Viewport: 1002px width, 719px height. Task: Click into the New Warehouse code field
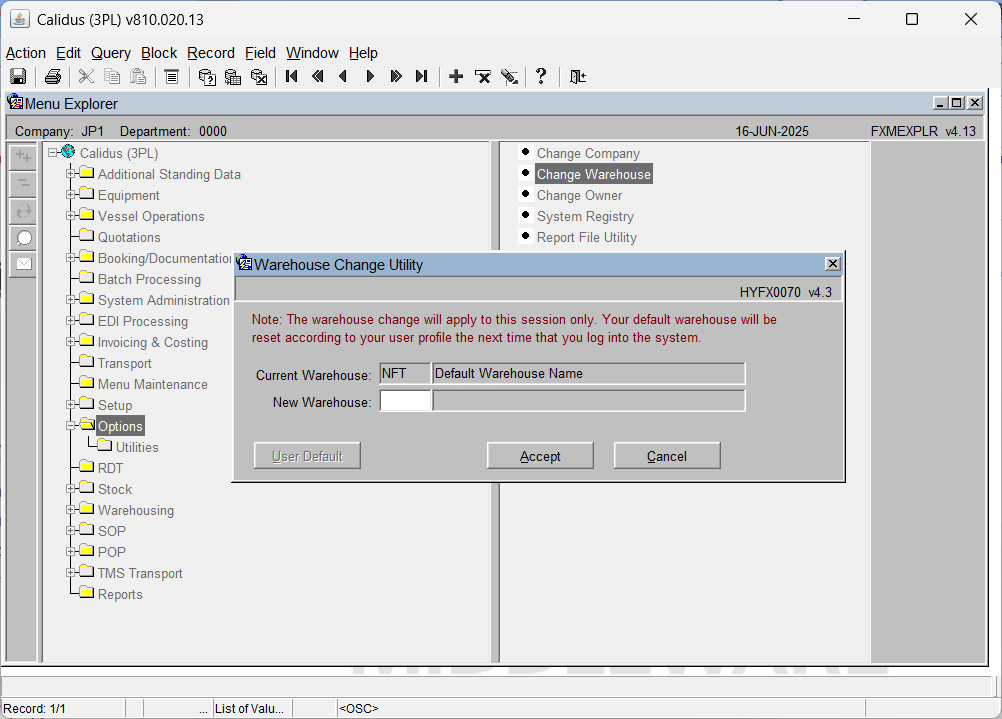coord(405,401)
